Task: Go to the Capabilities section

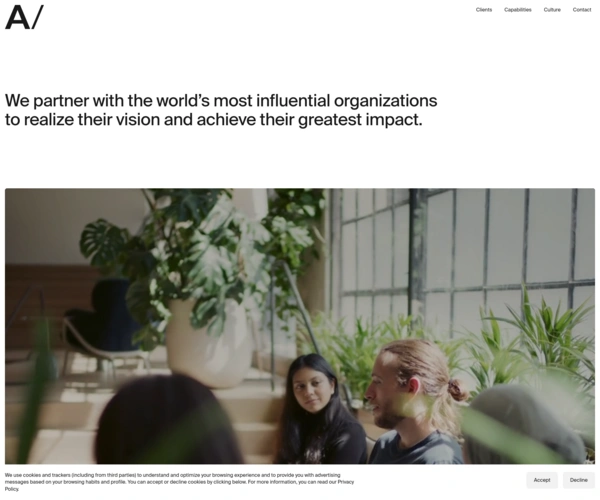Action: (517, 10)
